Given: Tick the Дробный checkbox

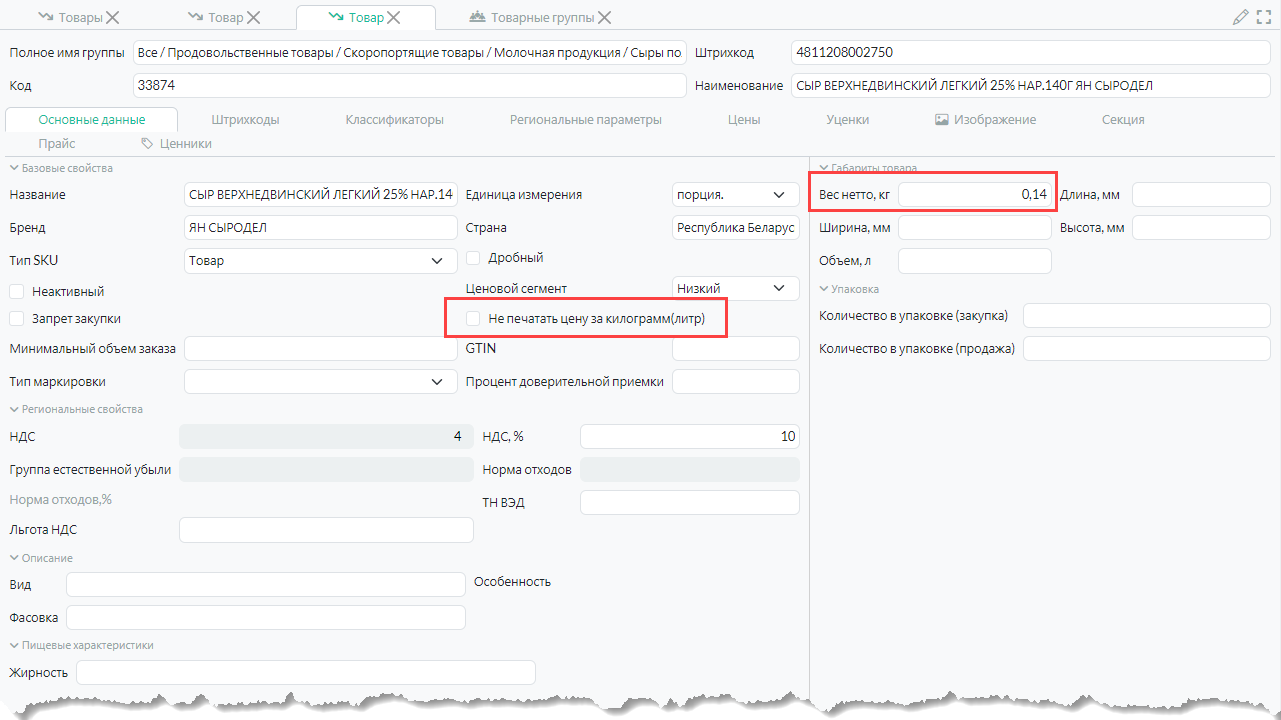Looking at the screenshot, I should [x=474, y=258].
